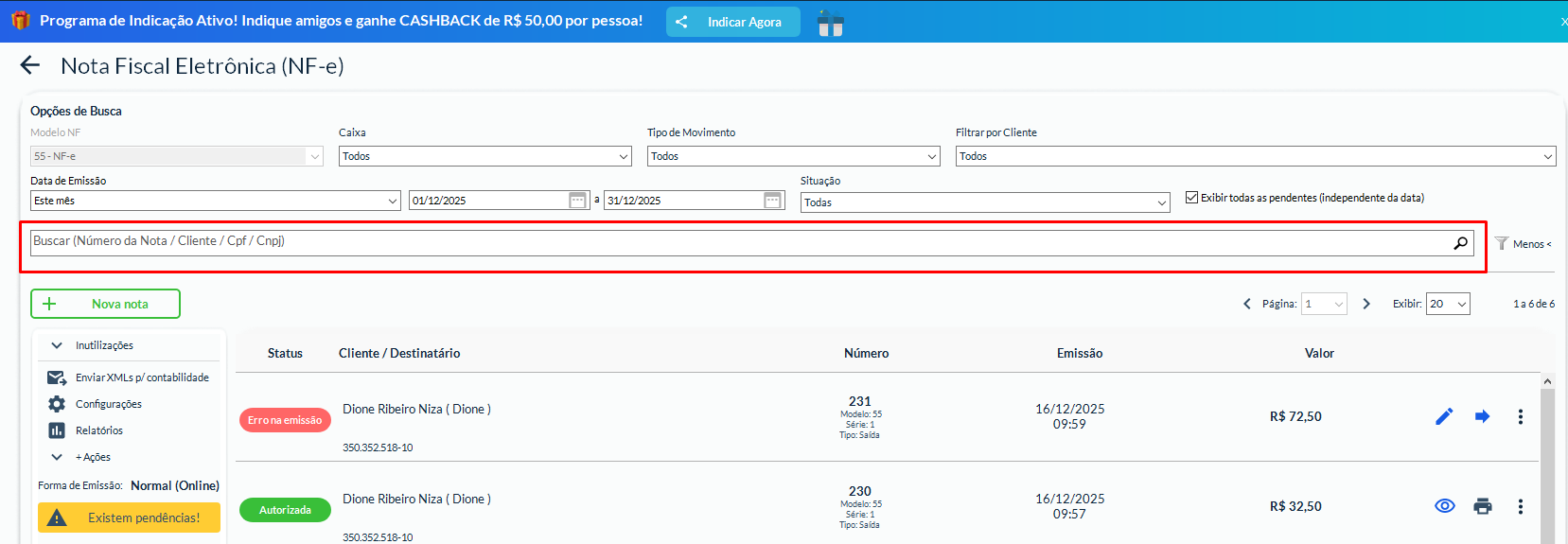Click the vertical scrollbar up arrow

[1547, 381]
